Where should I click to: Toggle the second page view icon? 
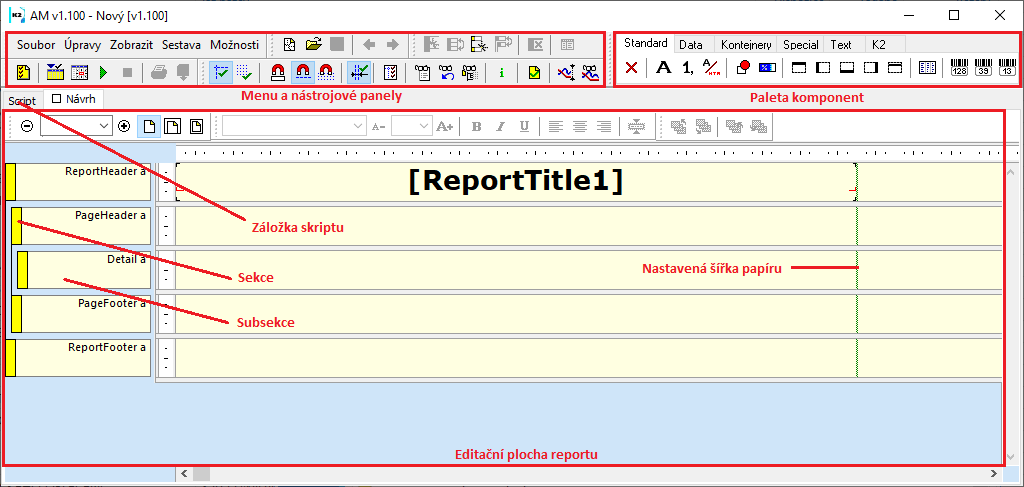[x=172, y=126]
